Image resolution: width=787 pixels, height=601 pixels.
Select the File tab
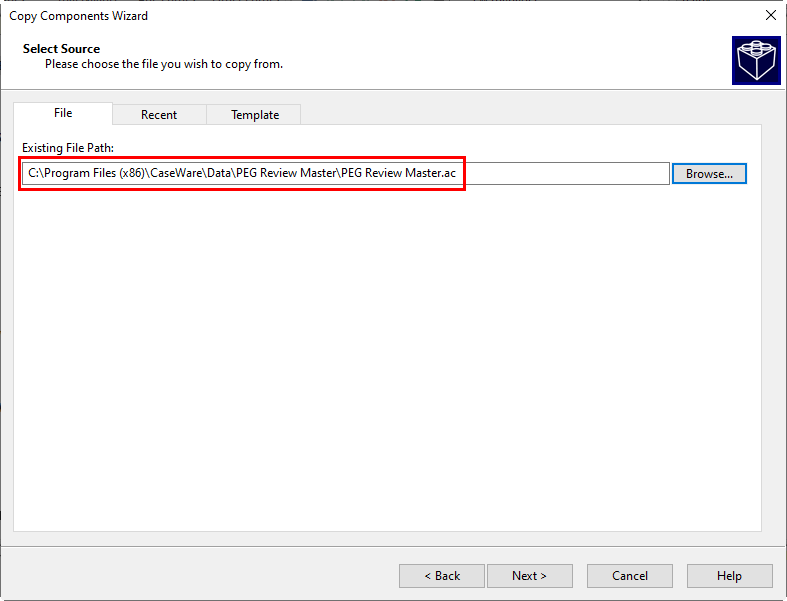(63, 113)
